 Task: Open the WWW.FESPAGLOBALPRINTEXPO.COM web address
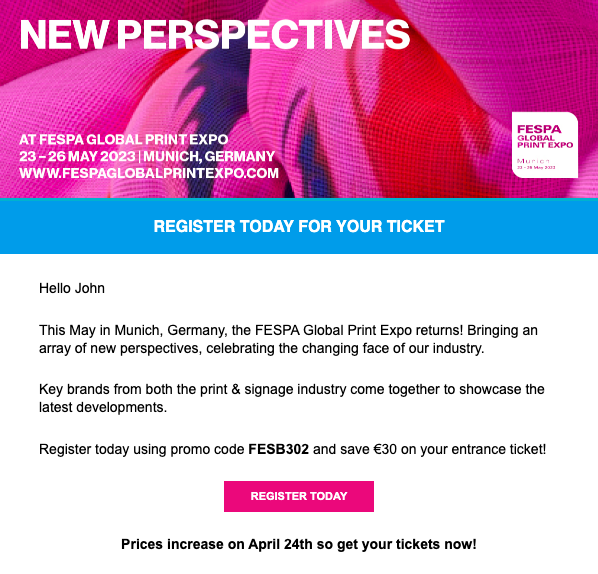(x=149, y=173)
